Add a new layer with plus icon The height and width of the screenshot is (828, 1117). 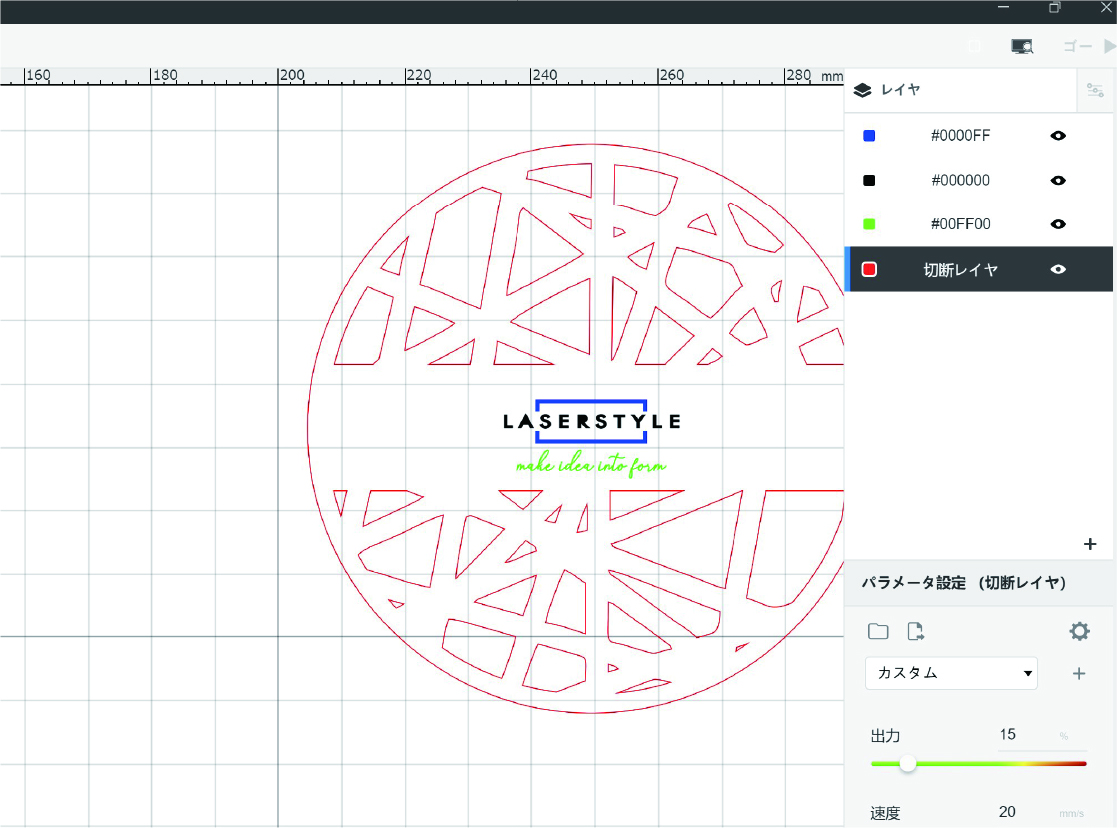(1090, 544)
